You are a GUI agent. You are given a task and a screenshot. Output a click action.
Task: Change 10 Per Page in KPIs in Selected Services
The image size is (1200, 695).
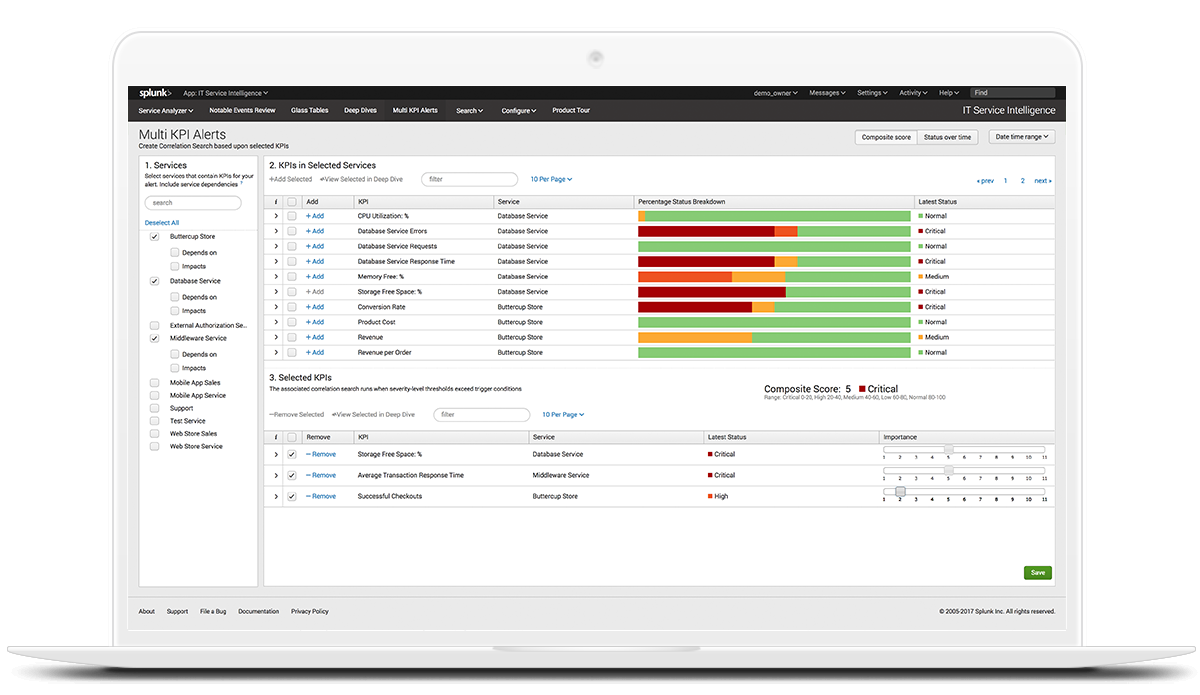click(x=551, y=180)
